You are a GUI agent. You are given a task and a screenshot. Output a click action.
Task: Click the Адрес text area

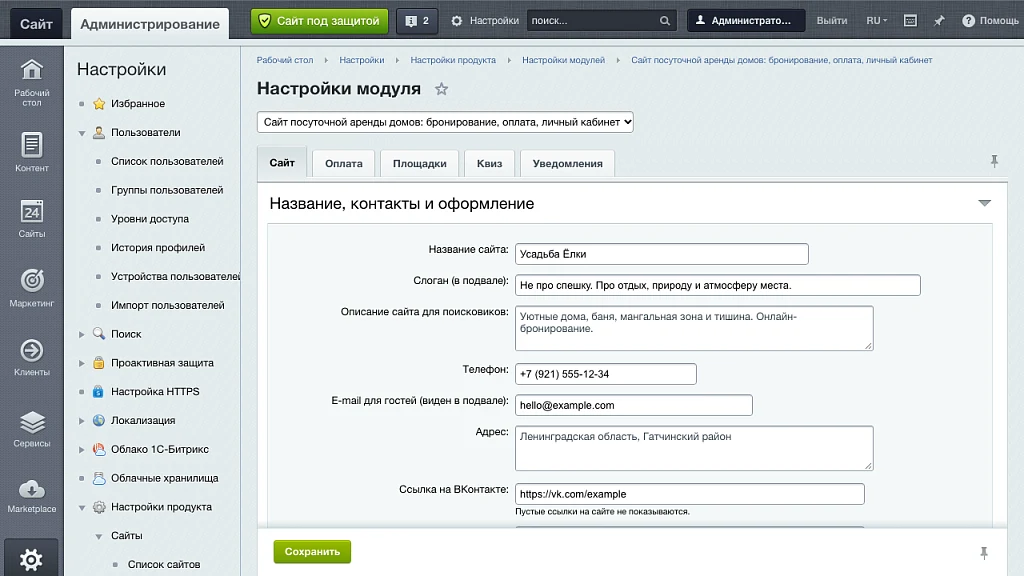coord(694,448)
